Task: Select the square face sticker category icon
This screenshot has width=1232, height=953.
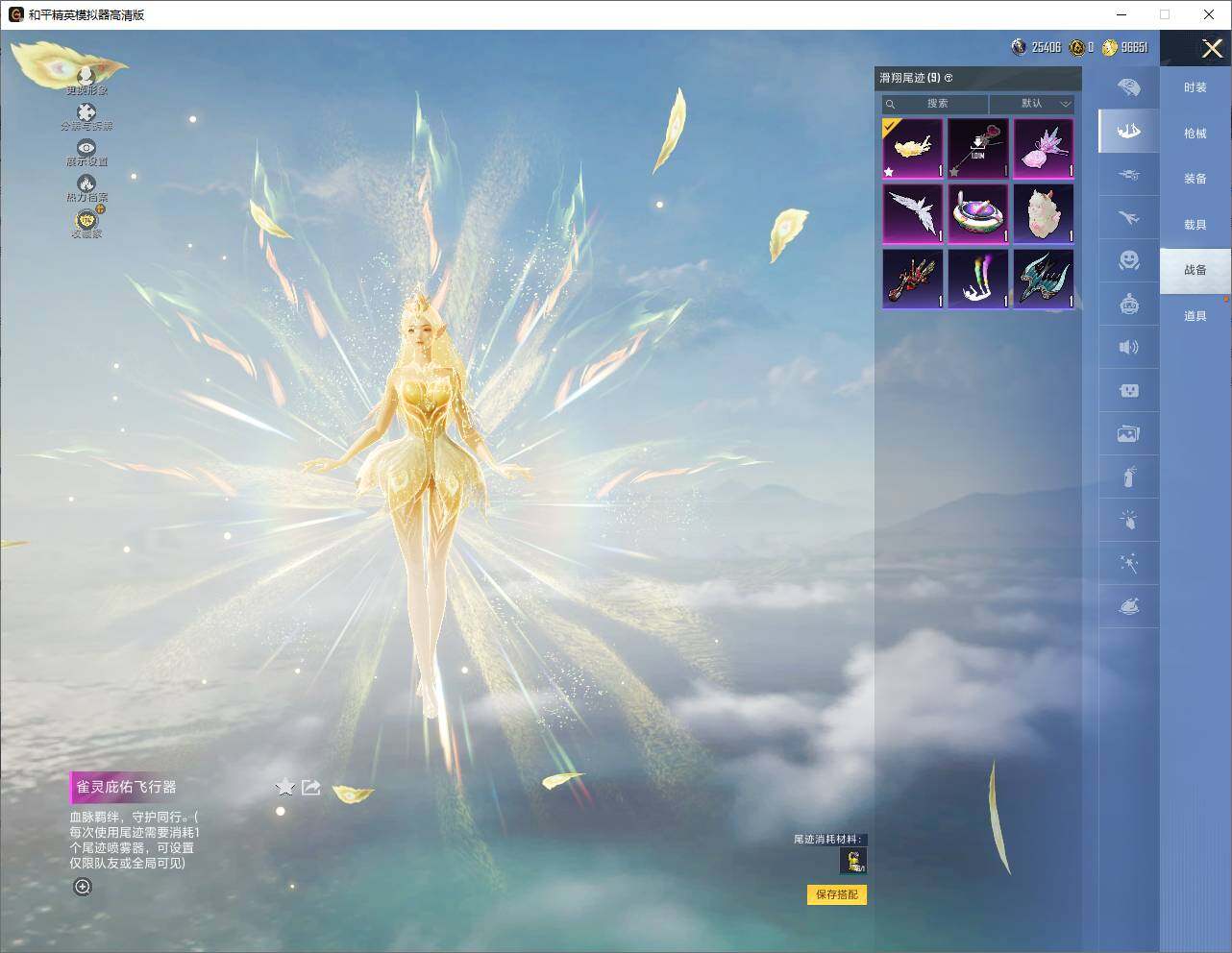Action: [1129, 390]
